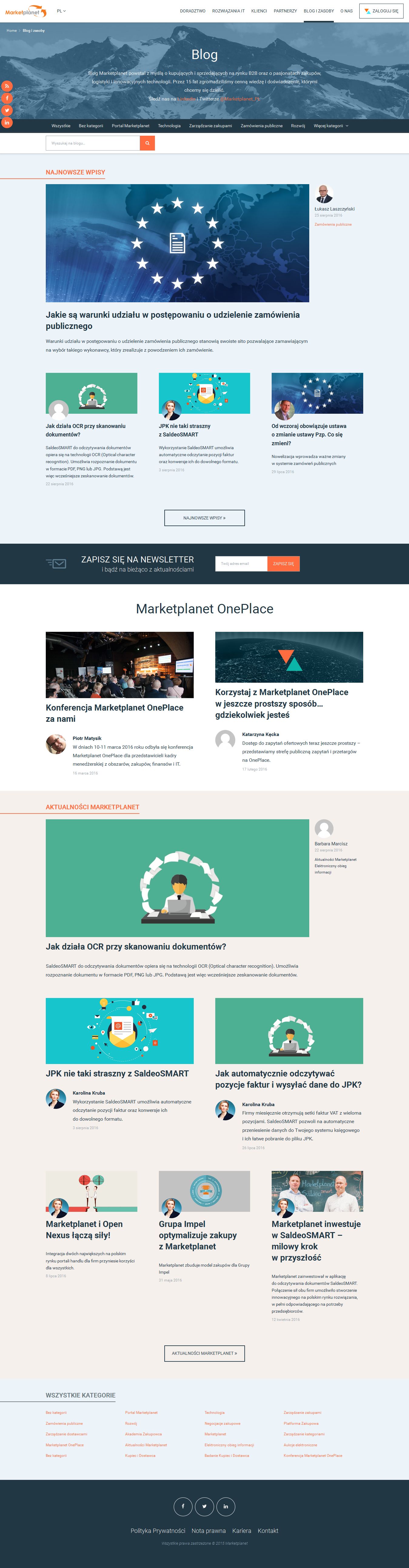Open the Zarządzanie dostawcami category link
Viewport: 409px width, 1568px height.
point(66,1434)
